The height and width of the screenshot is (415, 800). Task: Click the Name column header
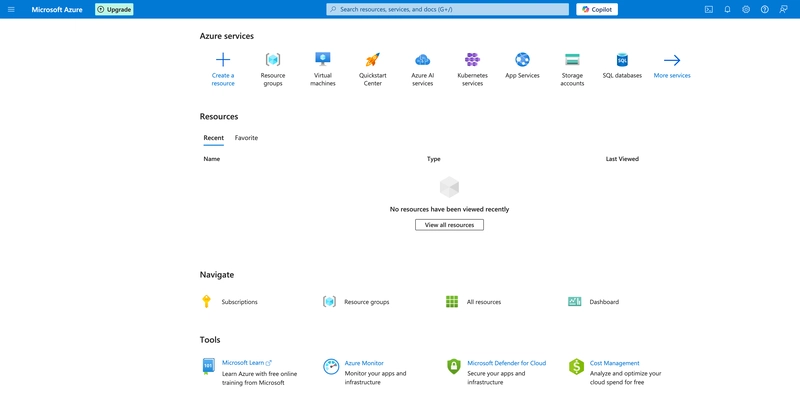pyautogui.click(x=212, y=159)
